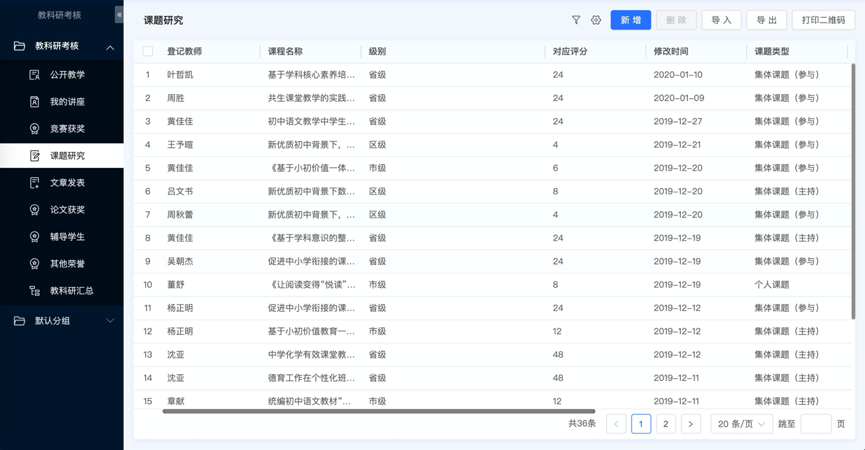This screenshot has height=450, width=865.
Task: Click course 德育工作在个性化班… cell
Action: pos(311,378)
